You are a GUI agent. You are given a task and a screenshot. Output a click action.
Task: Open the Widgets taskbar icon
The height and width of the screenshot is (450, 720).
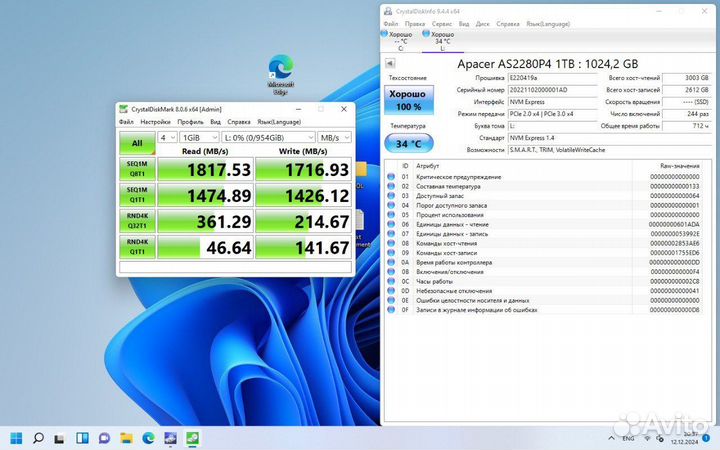click(x=82, y=438)
